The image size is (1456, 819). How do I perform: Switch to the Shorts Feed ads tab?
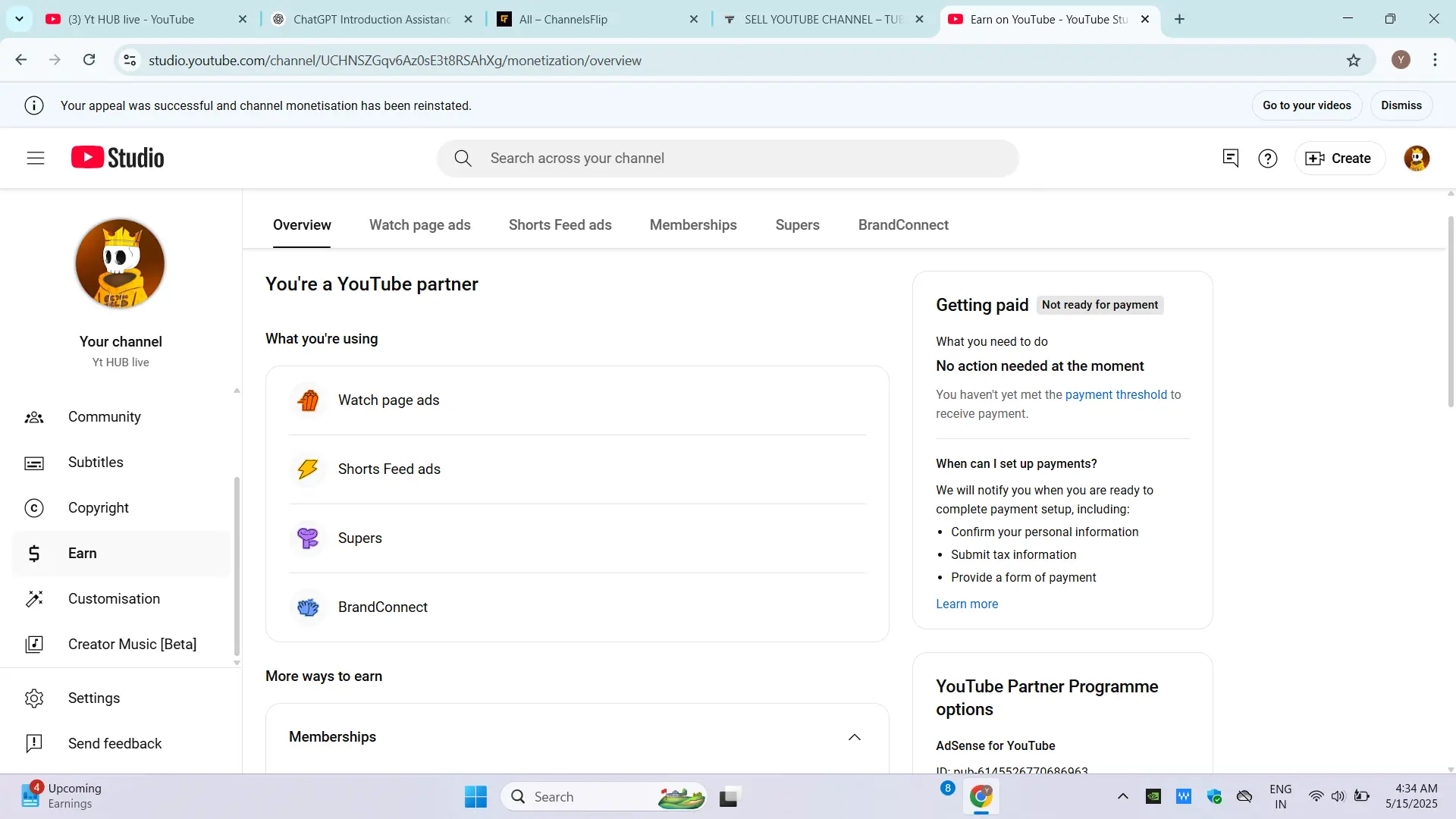[560, 225]
